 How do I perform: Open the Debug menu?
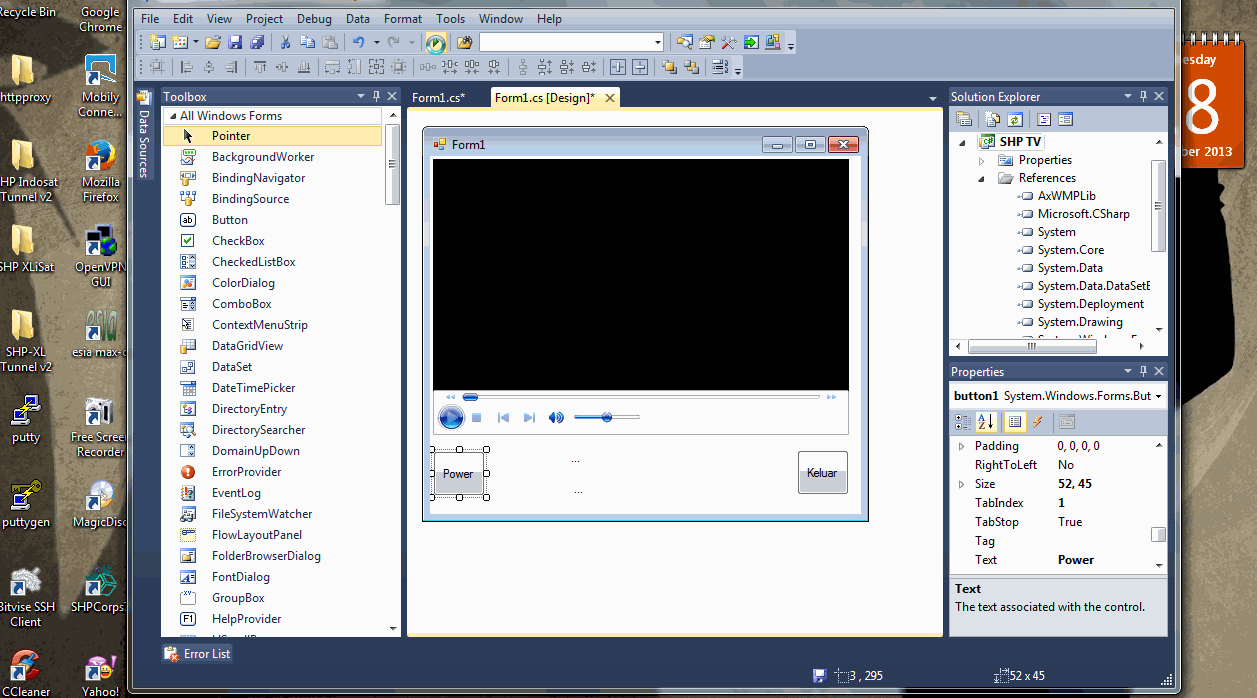(314, 19)
